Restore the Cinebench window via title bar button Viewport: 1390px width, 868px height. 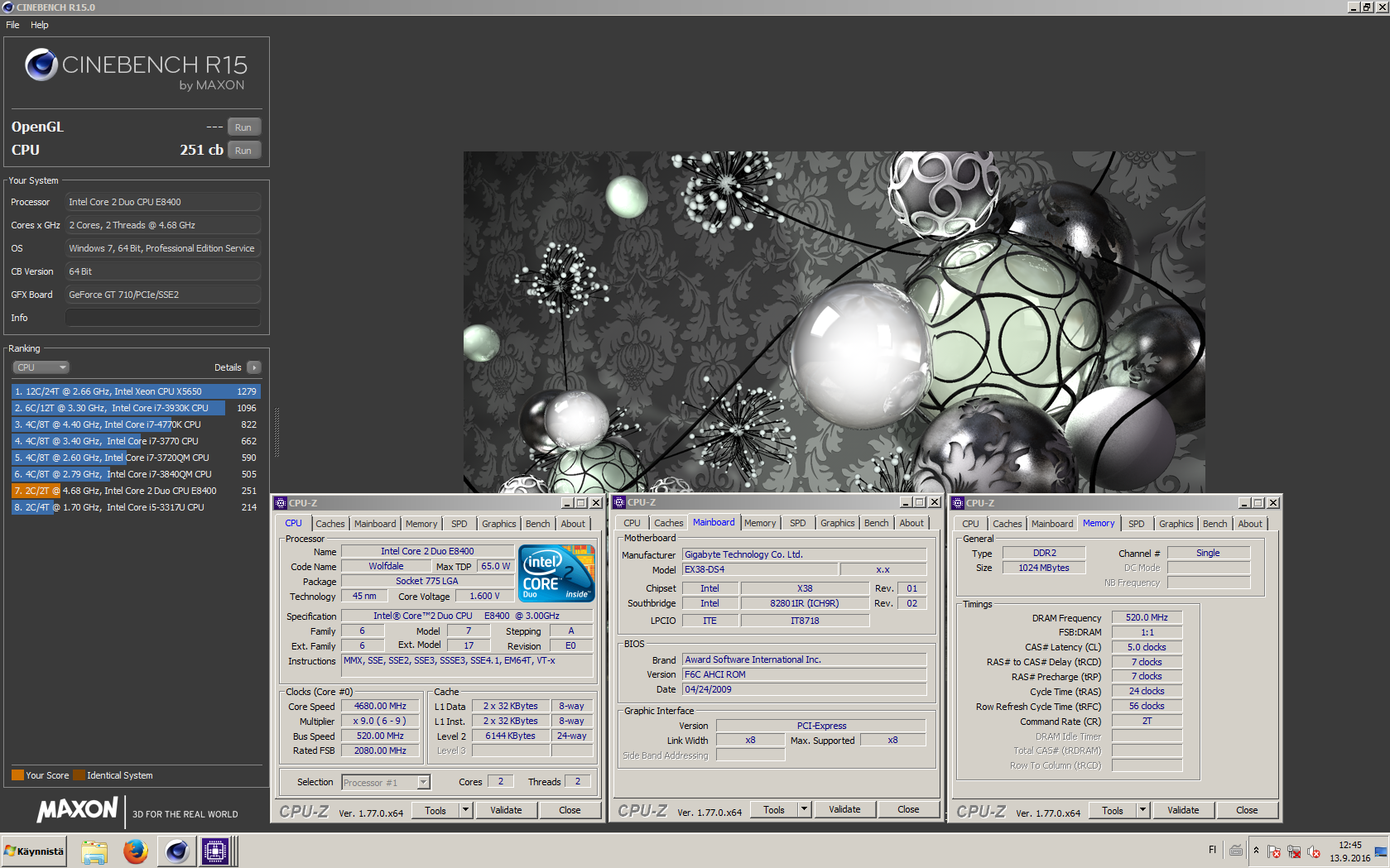[1367, 7]
